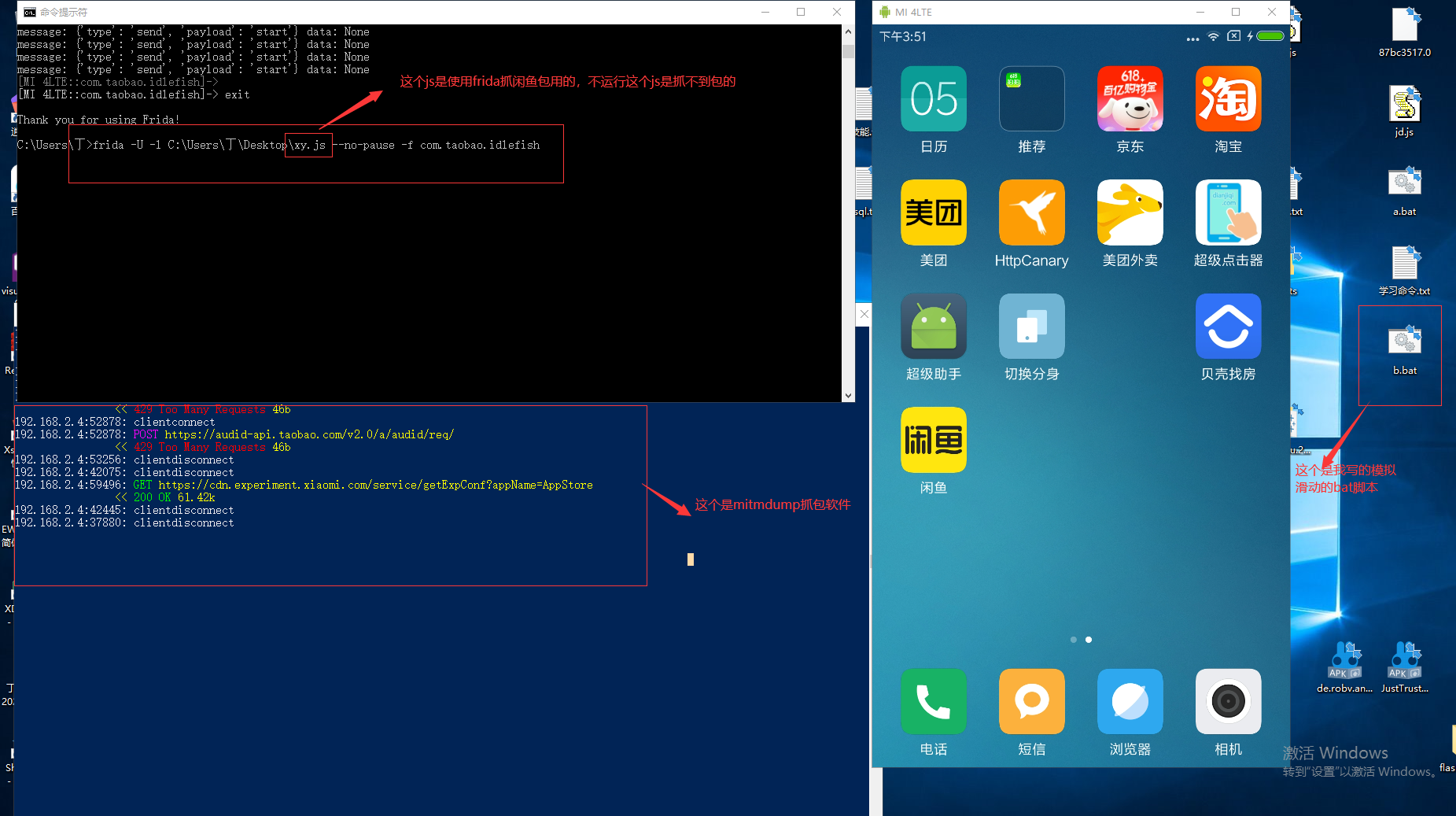Open the 日历 calendar app on the phone
Viewport: 1456px width, 816px height.
[933, 98]
